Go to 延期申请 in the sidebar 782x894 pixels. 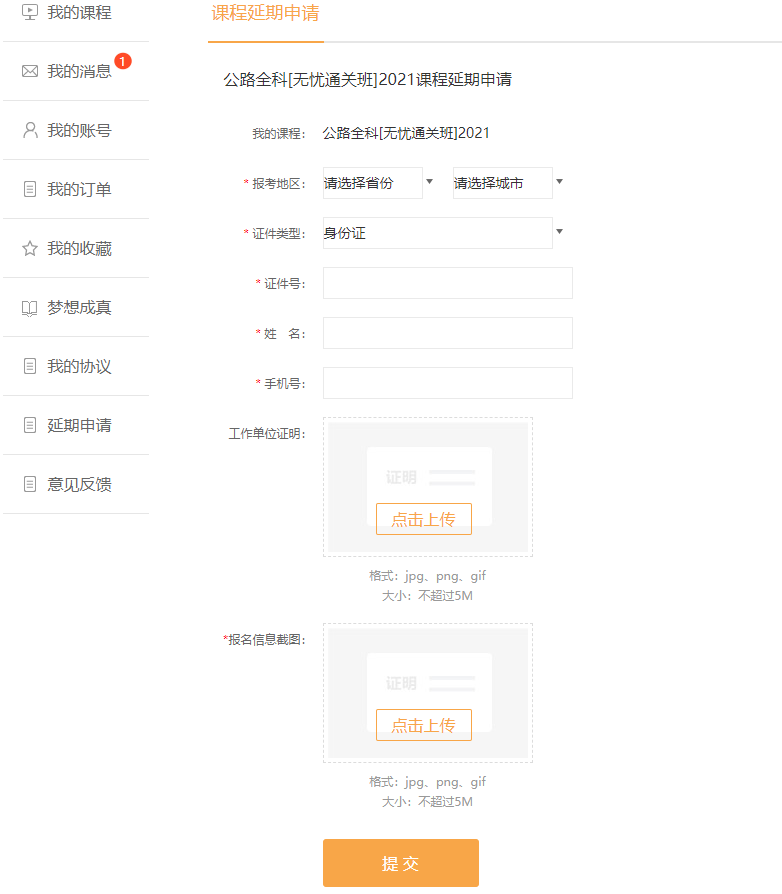click(78, 426)
